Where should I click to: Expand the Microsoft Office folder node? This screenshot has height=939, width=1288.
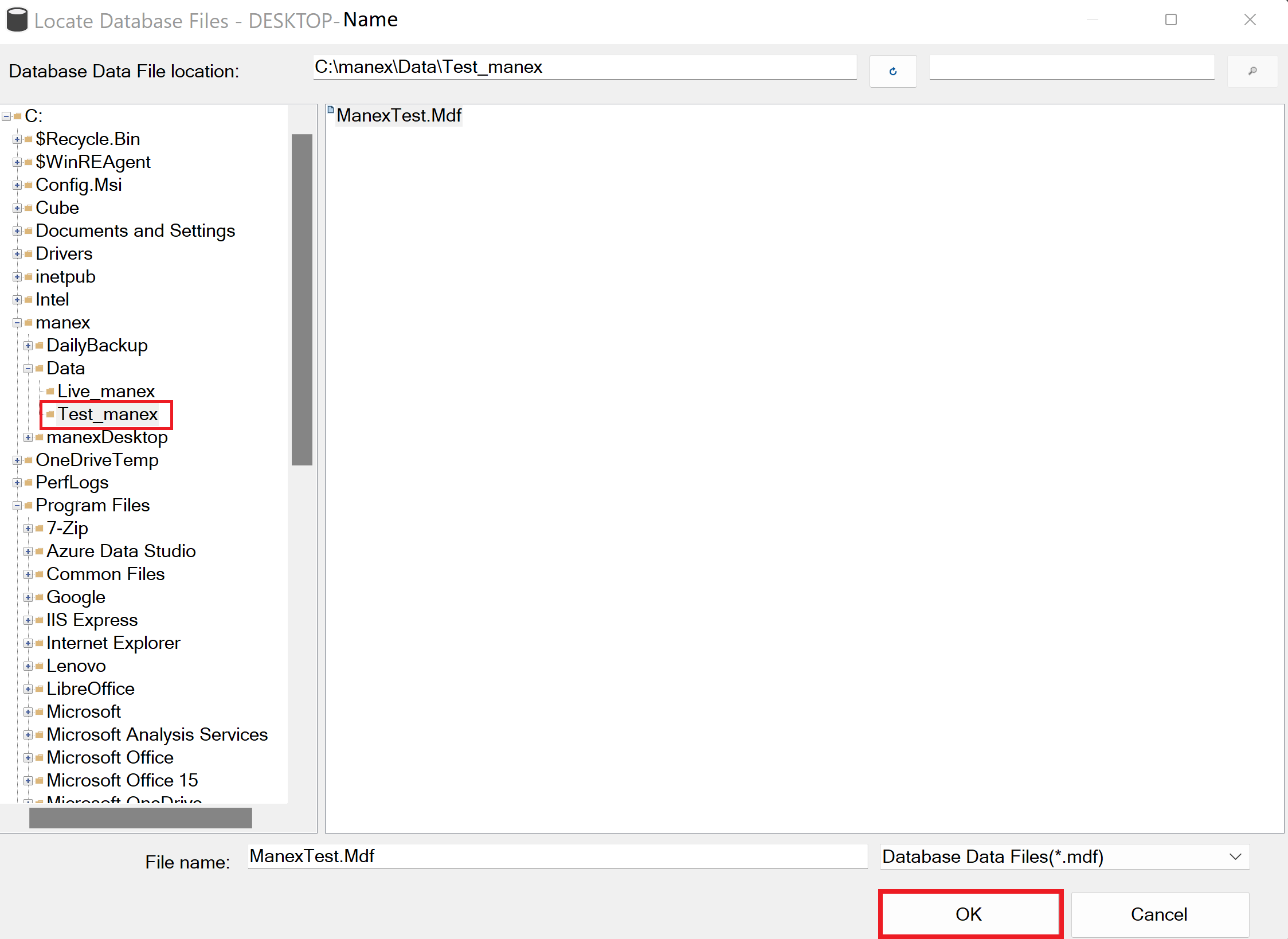28,758
